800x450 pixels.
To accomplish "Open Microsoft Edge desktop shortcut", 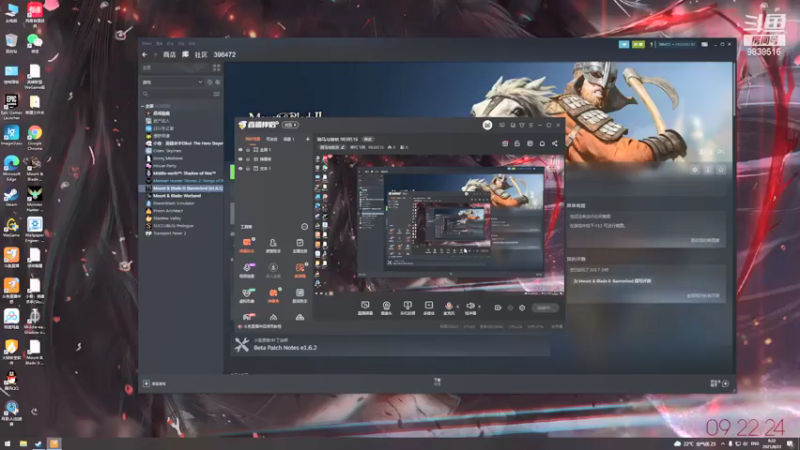I will (x=11, y=168).
